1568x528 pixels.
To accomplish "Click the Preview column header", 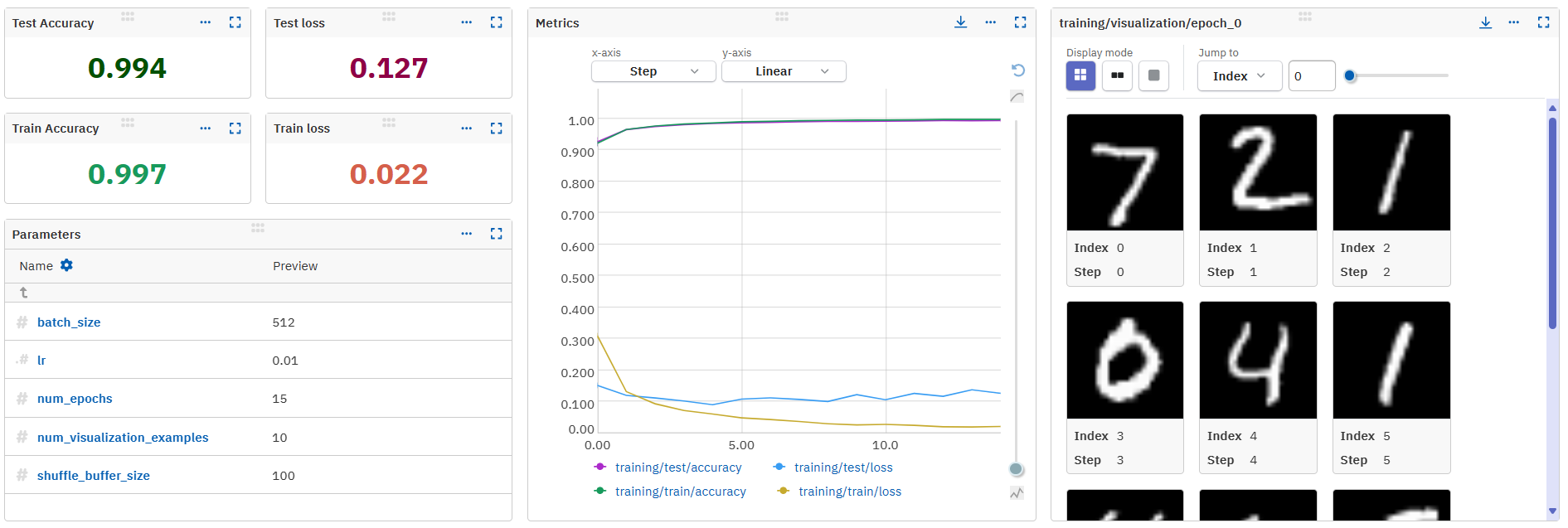I will pos(295,266).
